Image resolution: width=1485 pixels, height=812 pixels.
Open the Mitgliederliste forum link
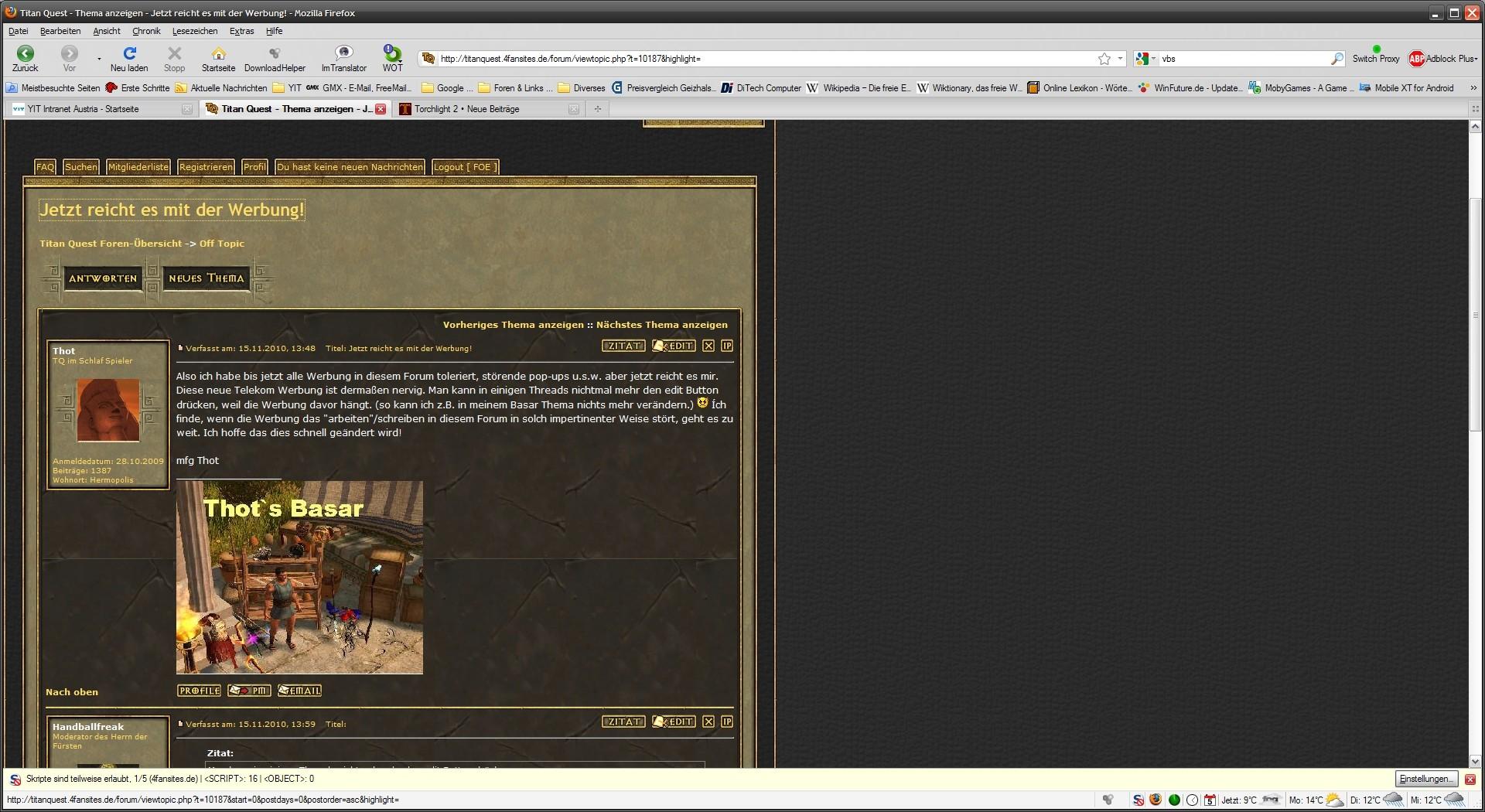pos(138,167)
